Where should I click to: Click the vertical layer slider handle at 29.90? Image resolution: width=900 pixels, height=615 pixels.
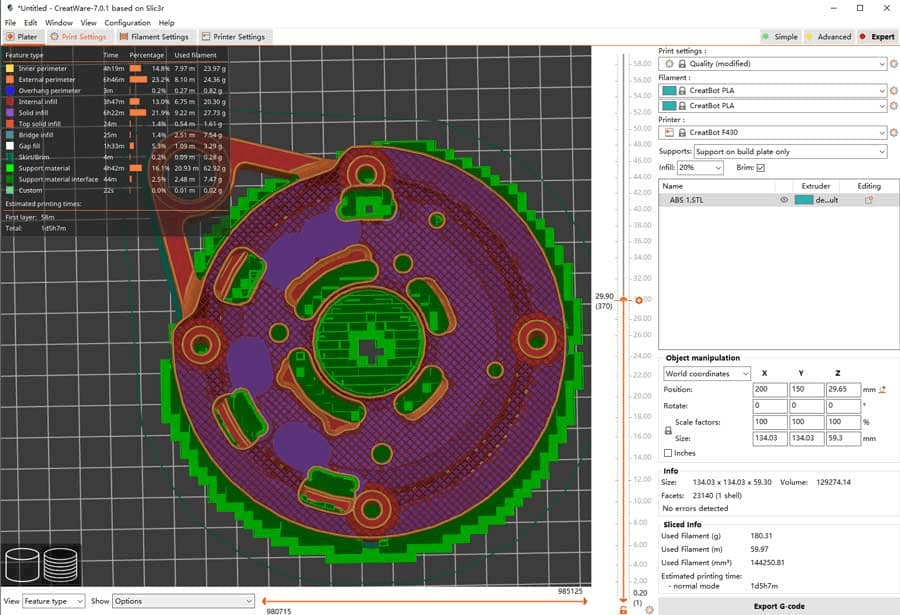pos(624,300)
